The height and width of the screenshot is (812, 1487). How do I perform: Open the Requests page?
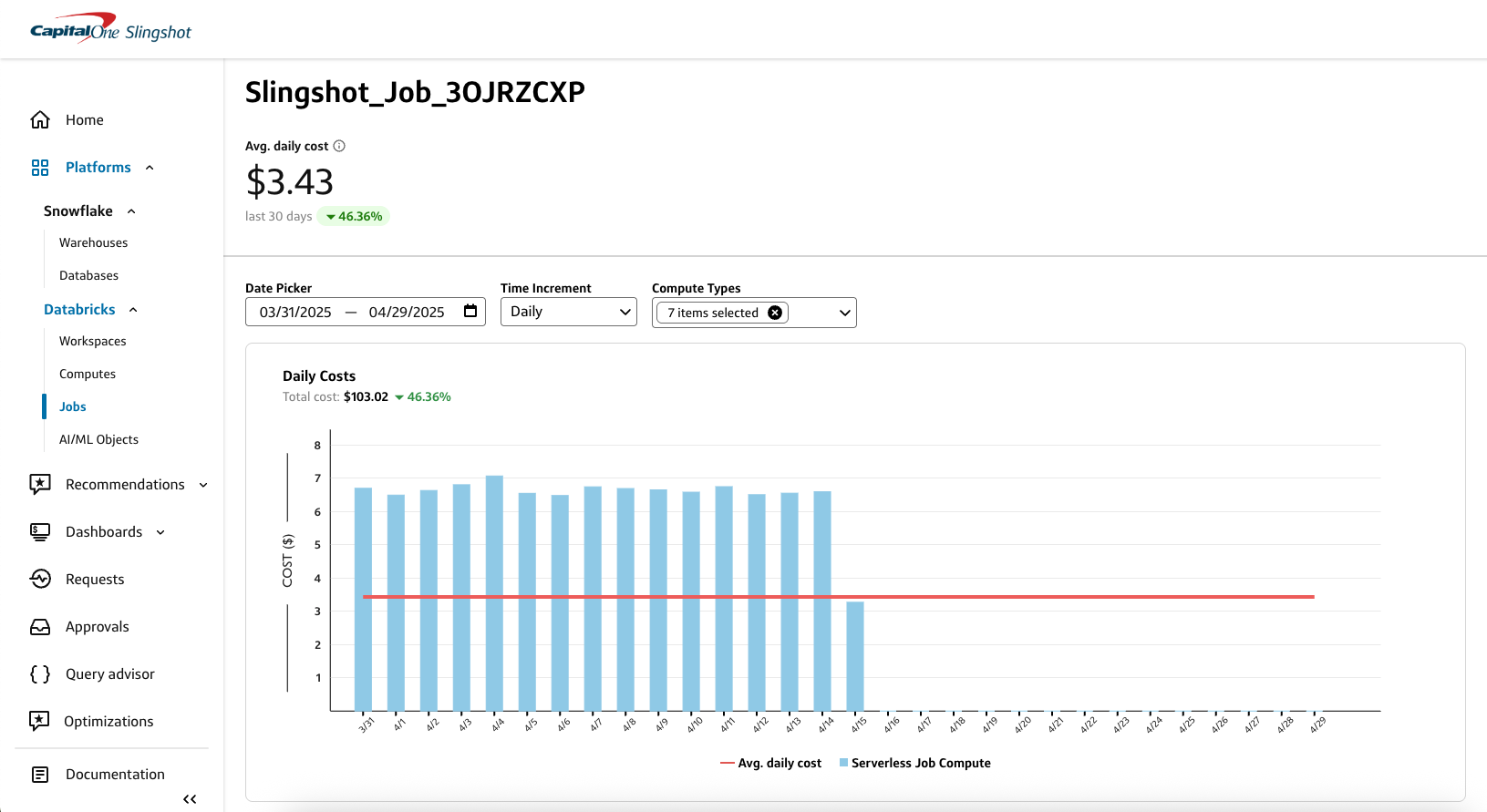pos(95,579)
